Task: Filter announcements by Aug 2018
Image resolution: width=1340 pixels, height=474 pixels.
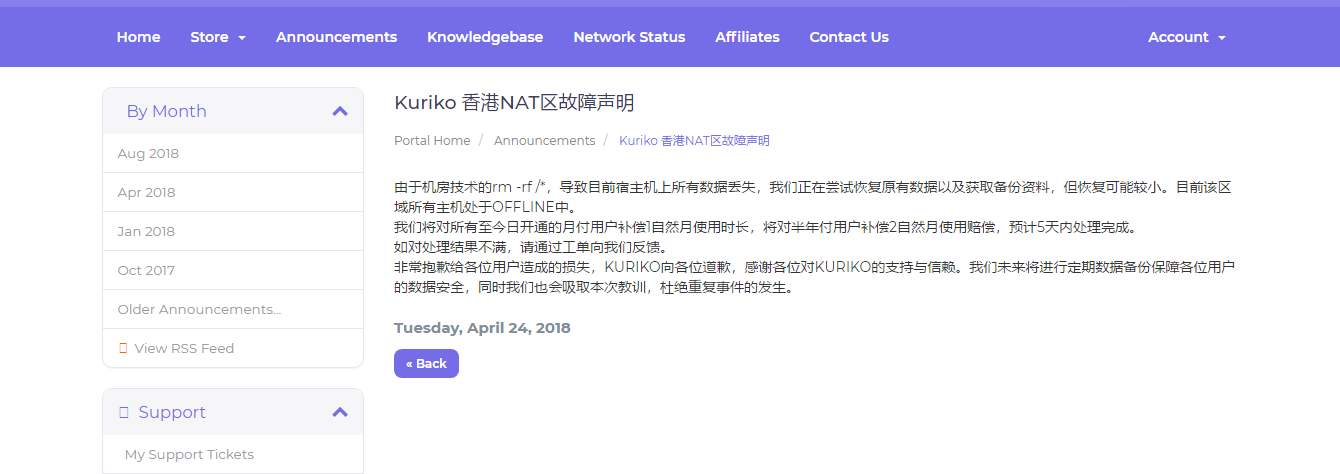Action: (148, 154)
